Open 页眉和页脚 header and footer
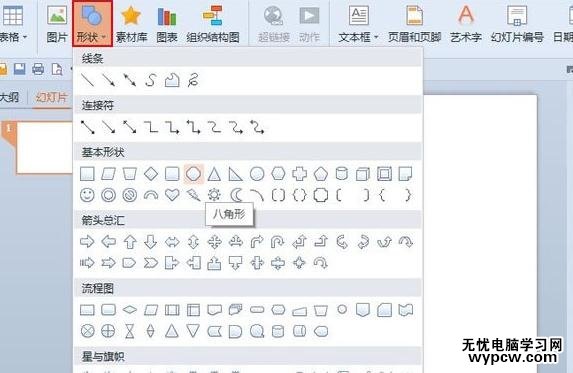 [x=414, y=23]
